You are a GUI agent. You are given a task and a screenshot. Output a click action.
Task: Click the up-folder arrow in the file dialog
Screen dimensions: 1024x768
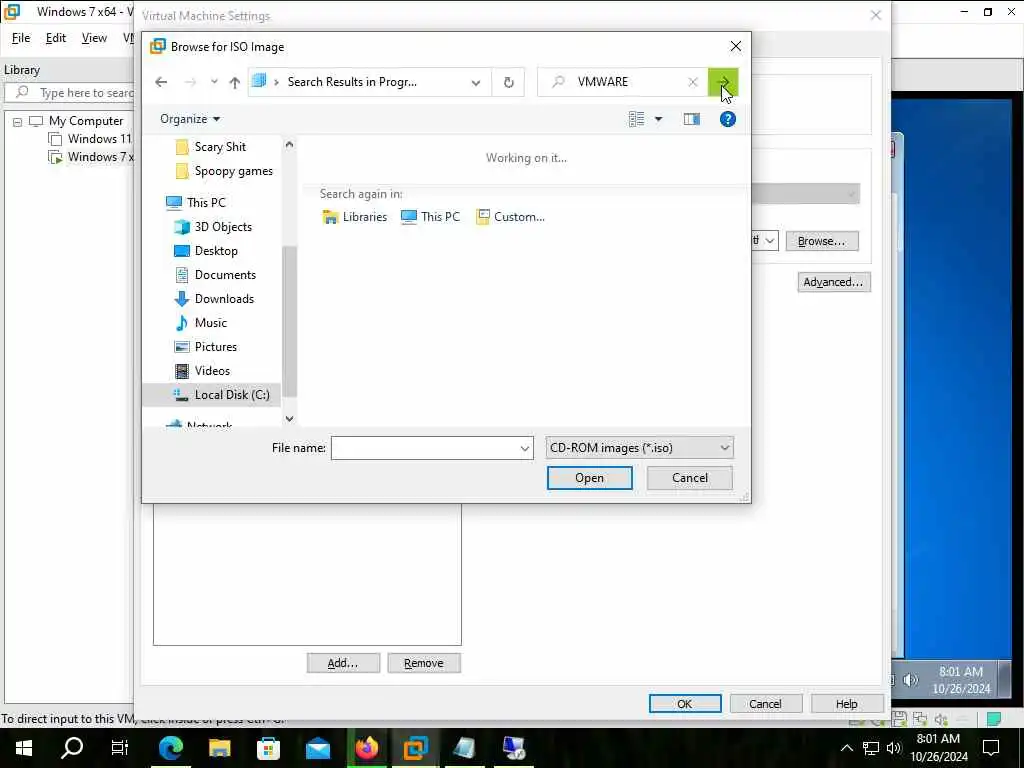coord(234,82)
